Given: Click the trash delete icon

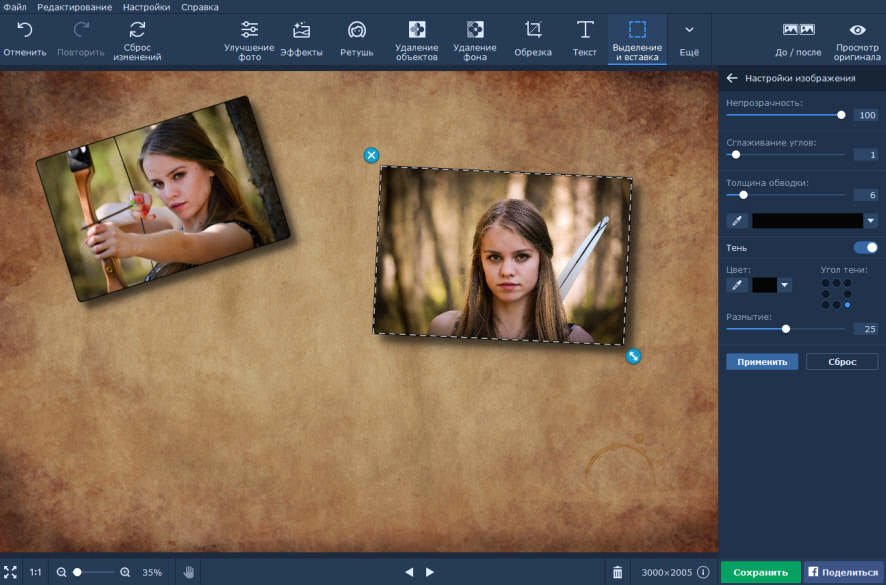Looking at the screenshot, I should [x=617, y=572].
